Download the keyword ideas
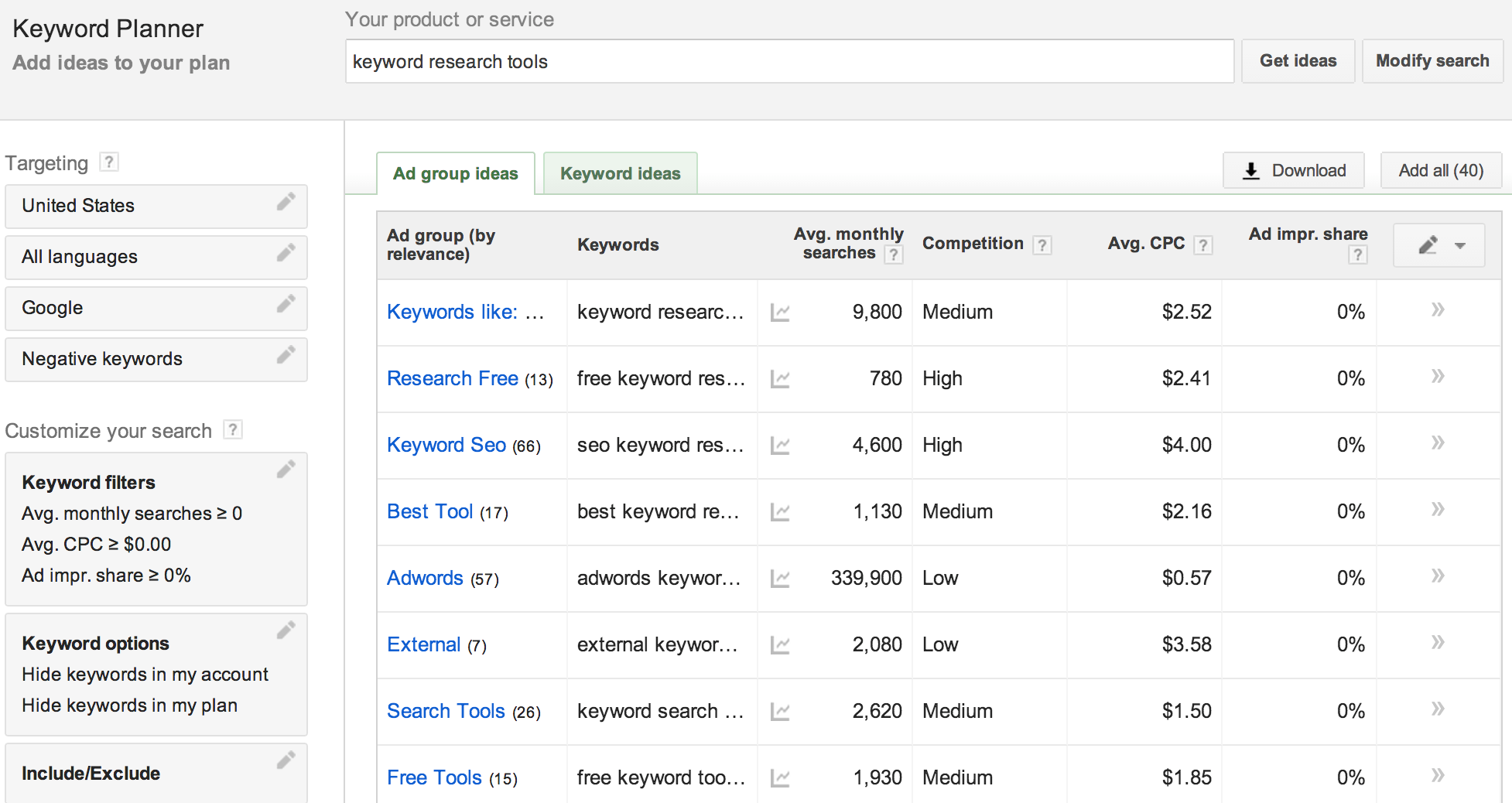 [x=1294, y=170]
